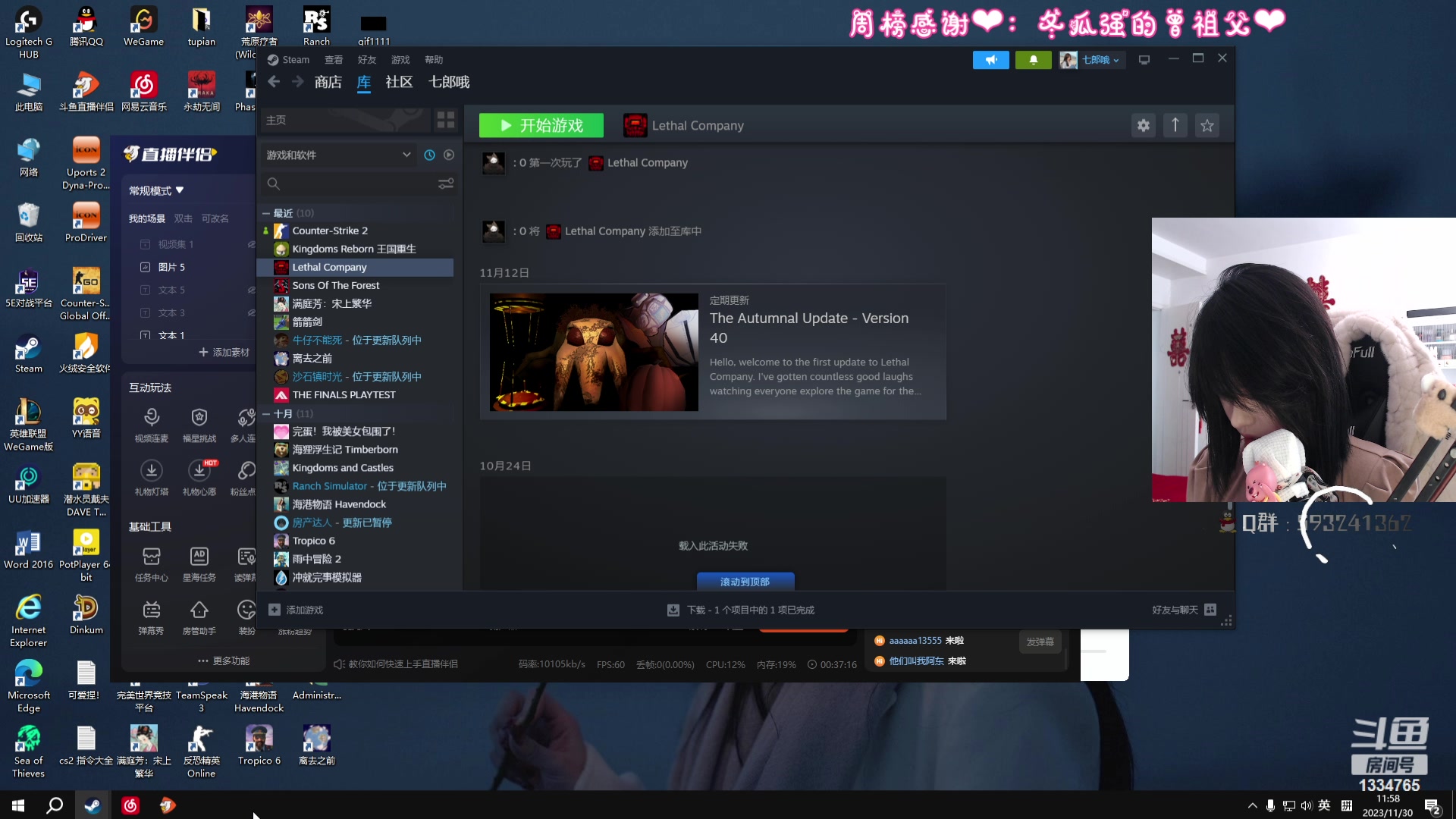Switch Steam to Big Picture mode icon
This screenshot has height=819, width=1456.
[1144, 60]
